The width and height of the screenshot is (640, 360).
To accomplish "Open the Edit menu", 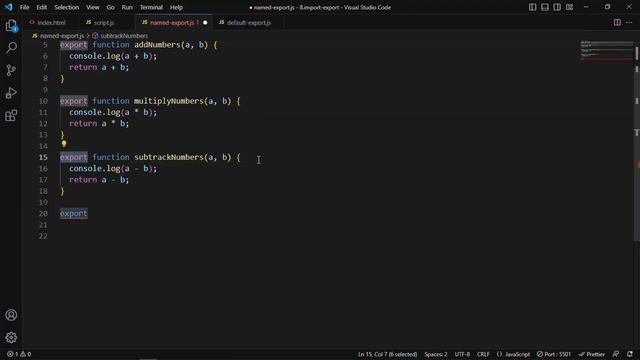I will pyautogui.click(x=42, y=7).
